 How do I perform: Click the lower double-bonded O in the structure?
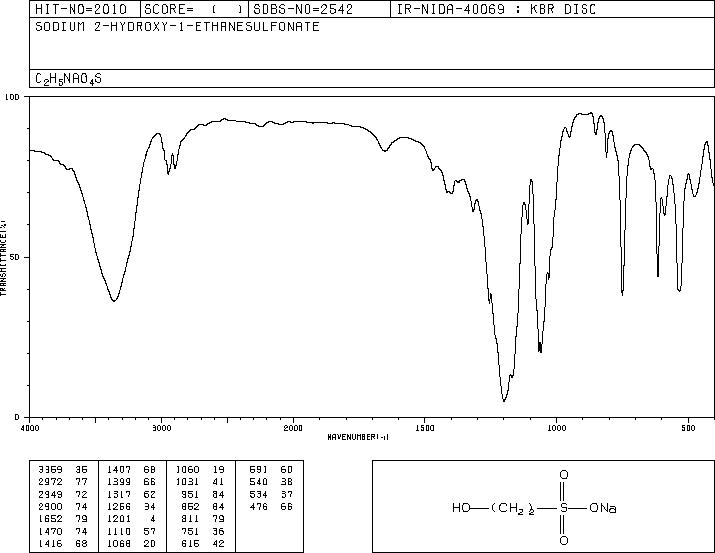tap(564, 541)
